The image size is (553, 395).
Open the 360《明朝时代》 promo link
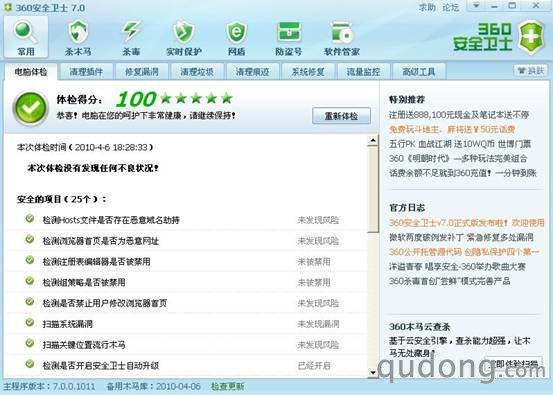click(x=458, y=158)
